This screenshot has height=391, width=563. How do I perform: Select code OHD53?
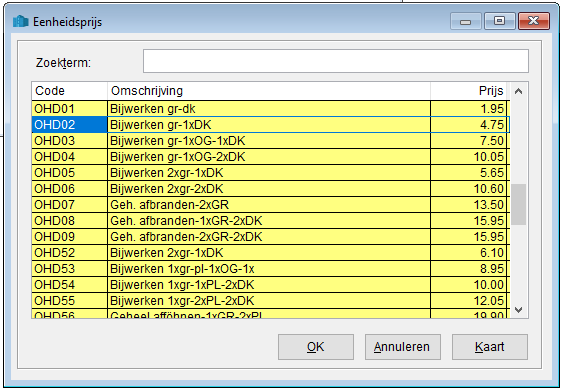click(70, 269)
